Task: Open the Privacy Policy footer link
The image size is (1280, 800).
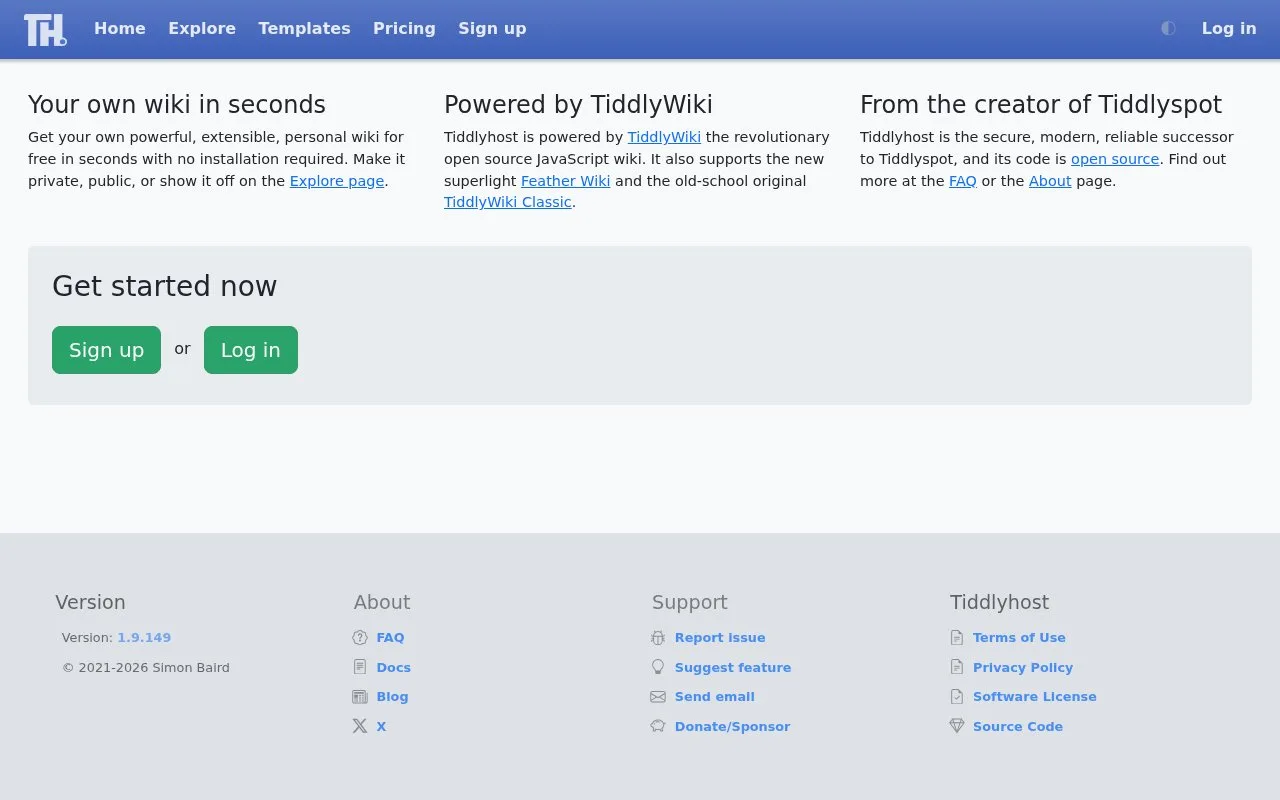Action: [x=1023, y=667]
